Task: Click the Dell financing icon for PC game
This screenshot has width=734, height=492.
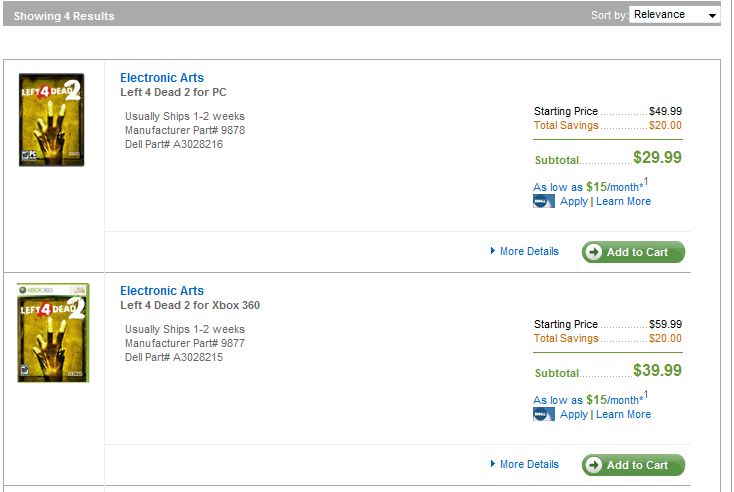Action: (544, 201)
